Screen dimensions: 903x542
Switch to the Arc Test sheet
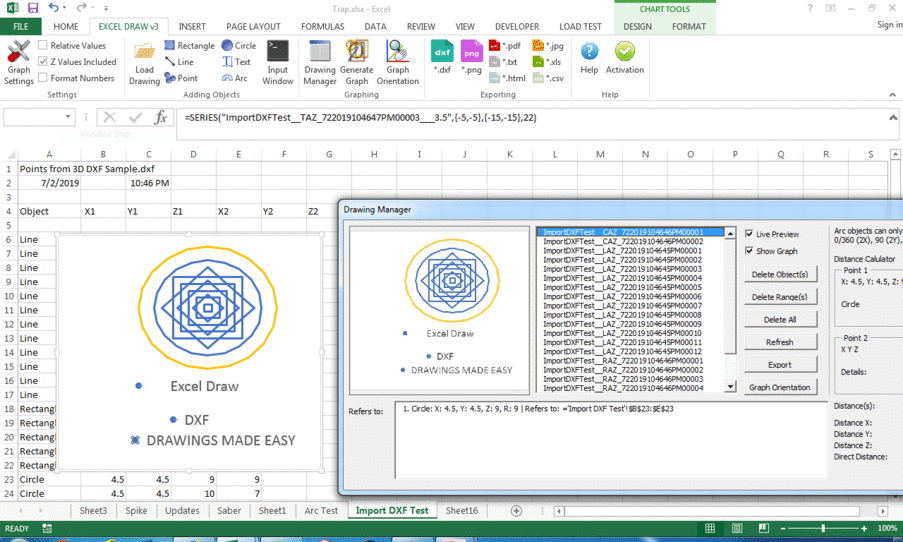[x=321, y=510]
